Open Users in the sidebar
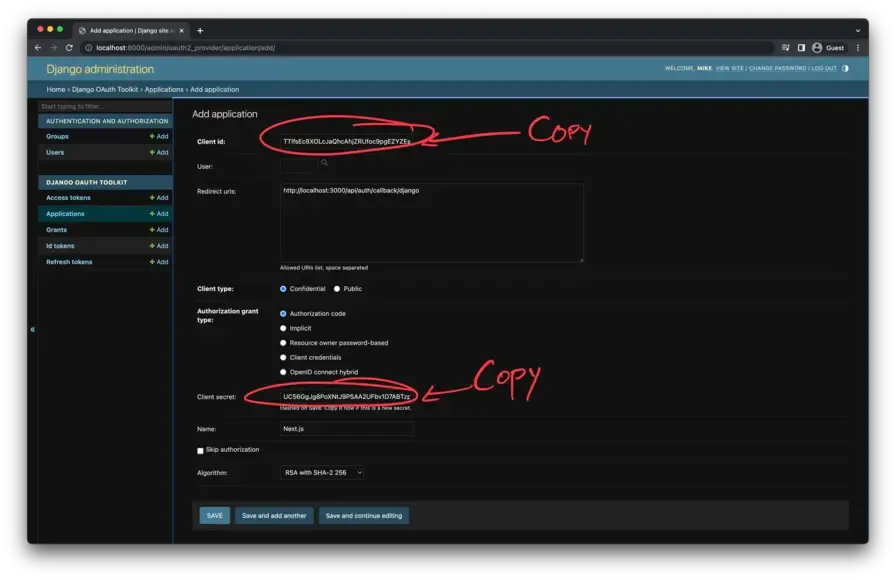896x580 pixels. [55, 153]
